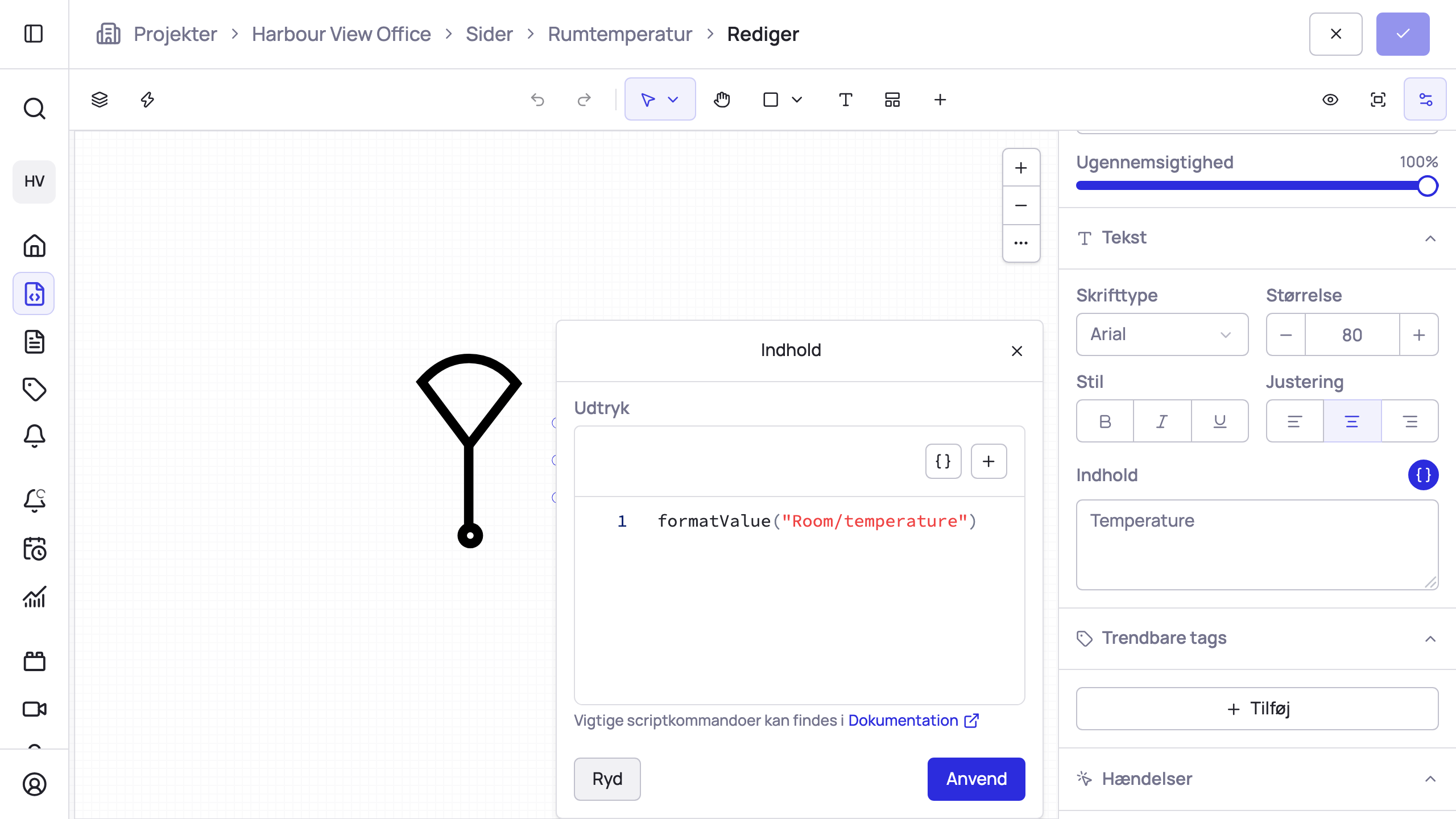Image resolution: width=1456 pixels, height=819 pixels.
Task: Toggle bold text style
Action: (1105, 421)
